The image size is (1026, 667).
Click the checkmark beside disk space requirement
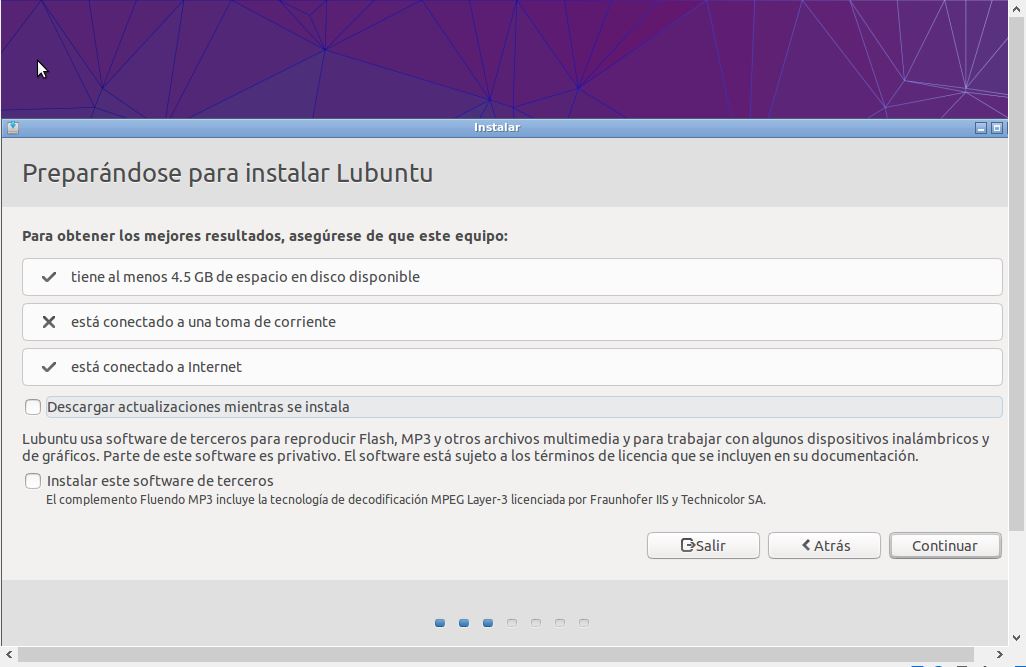(x=48, y=277)
